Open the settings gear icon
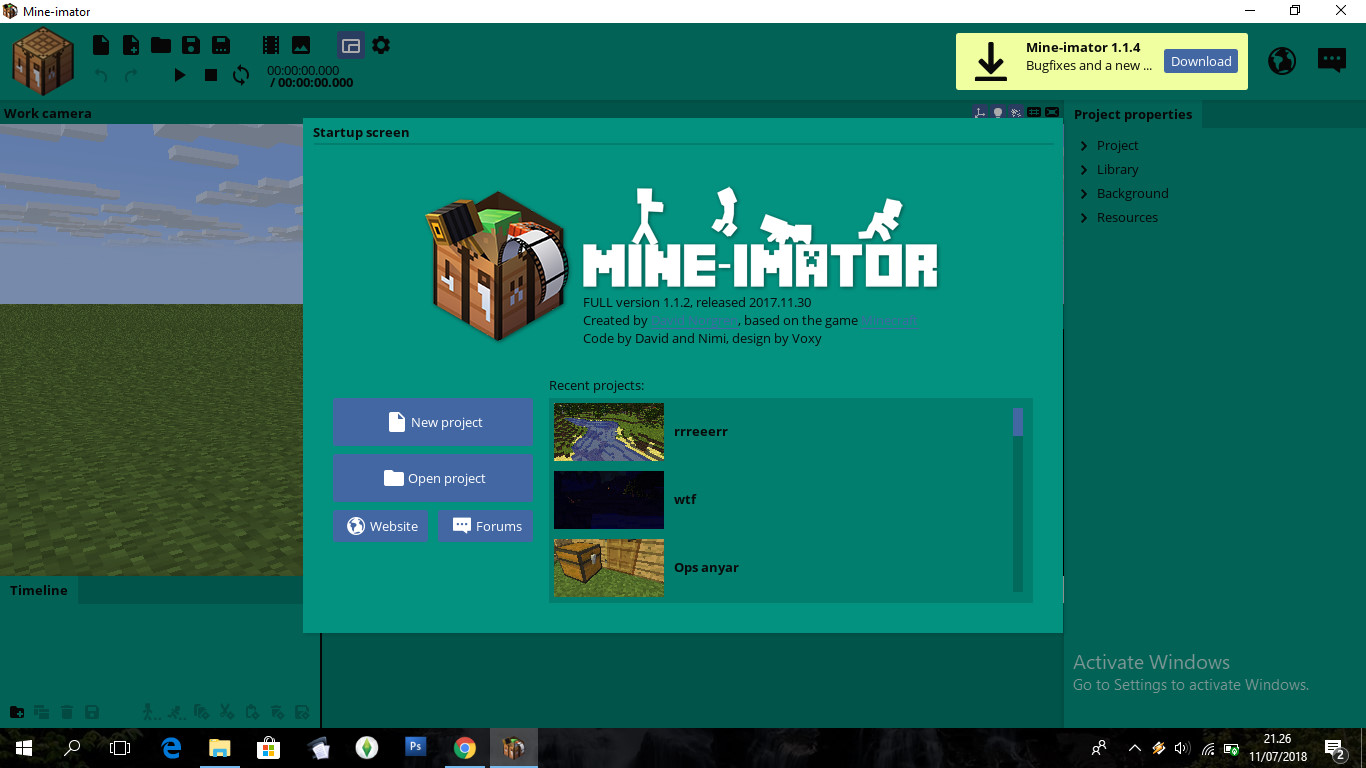1366x768 pixels. pos(380,45)
